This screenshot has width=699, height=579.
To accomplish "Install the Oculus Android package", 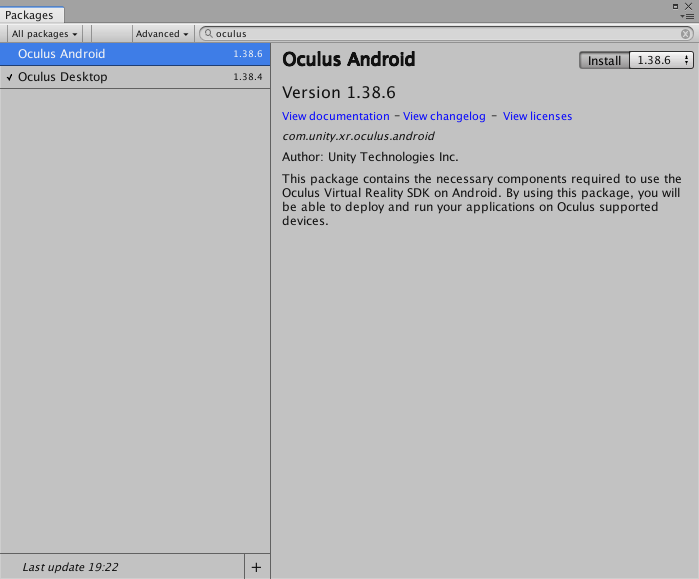I will [x=604, y=60].
